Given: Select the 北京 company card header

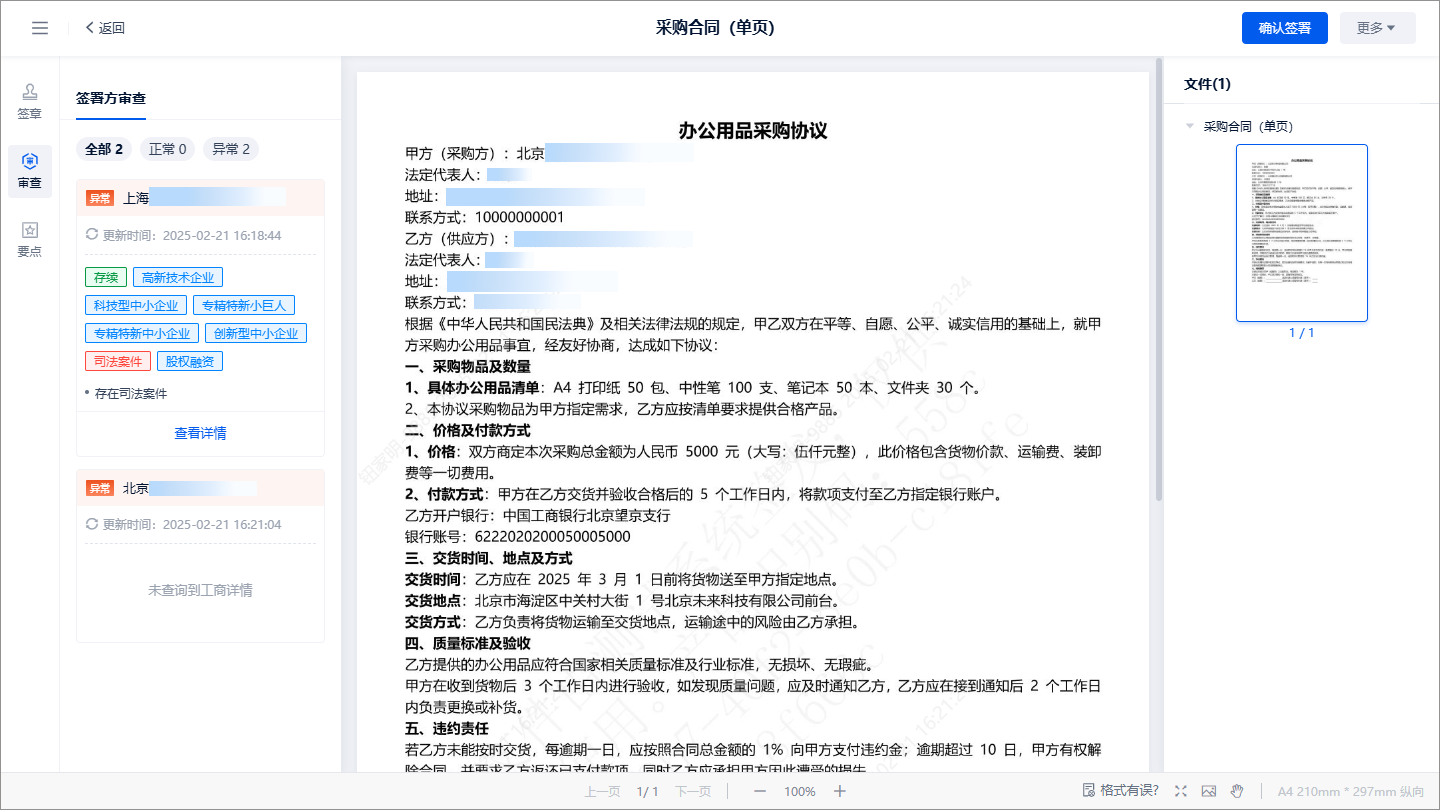Looking at the screenshot, I should (x=200, y=488).
